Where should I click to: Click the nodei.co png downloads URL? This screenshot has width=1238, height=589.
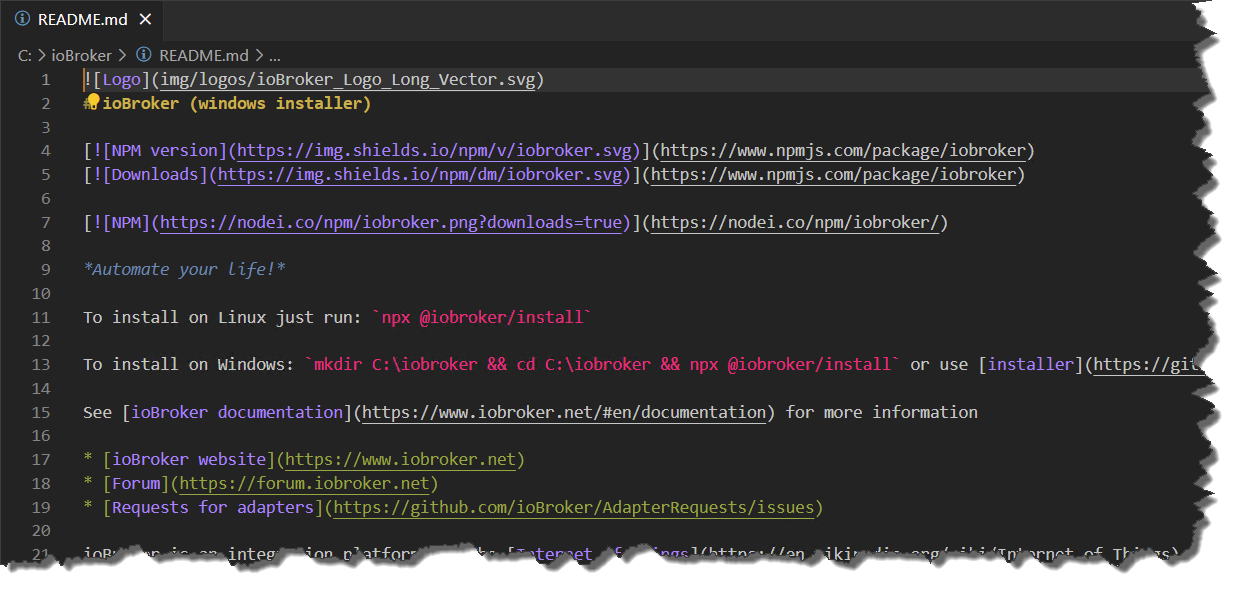click(x=390, y=222)
